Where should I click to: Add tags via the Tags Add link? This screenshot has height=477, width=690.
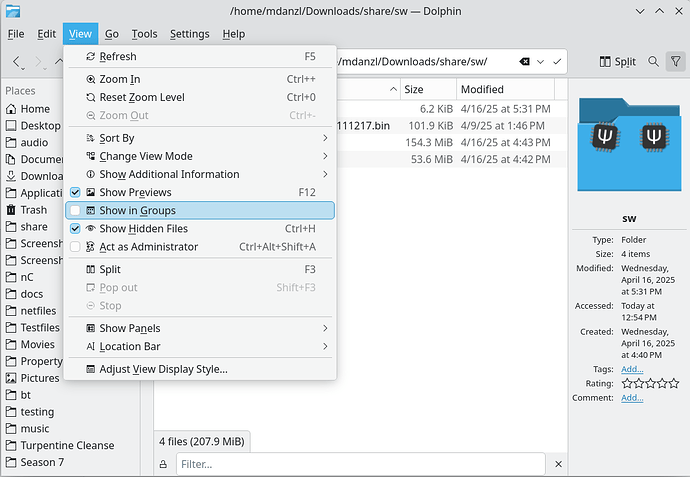coord(632,369)
